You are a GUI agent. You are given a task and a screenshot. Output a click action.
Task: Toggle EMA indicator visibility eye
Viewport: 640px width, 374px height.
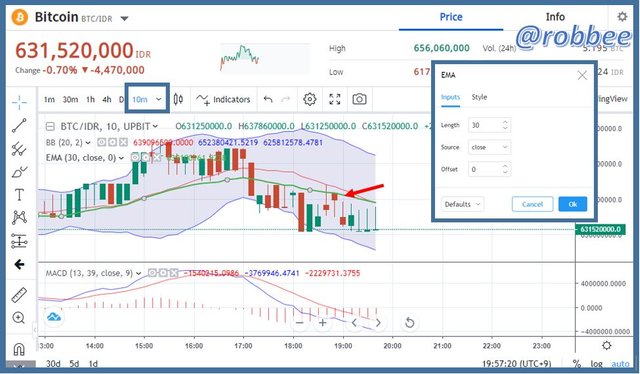click(x=136, y=158)
